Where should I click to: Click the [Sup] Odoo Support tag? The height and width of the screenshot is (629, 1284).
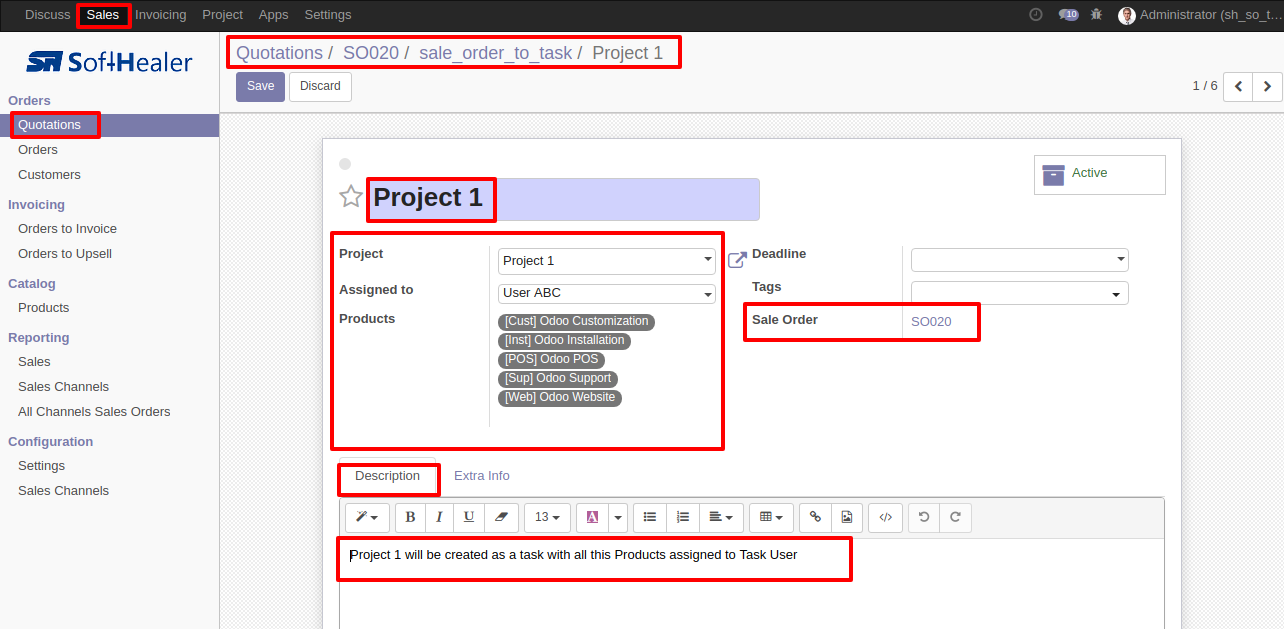(x=558, y=379)
